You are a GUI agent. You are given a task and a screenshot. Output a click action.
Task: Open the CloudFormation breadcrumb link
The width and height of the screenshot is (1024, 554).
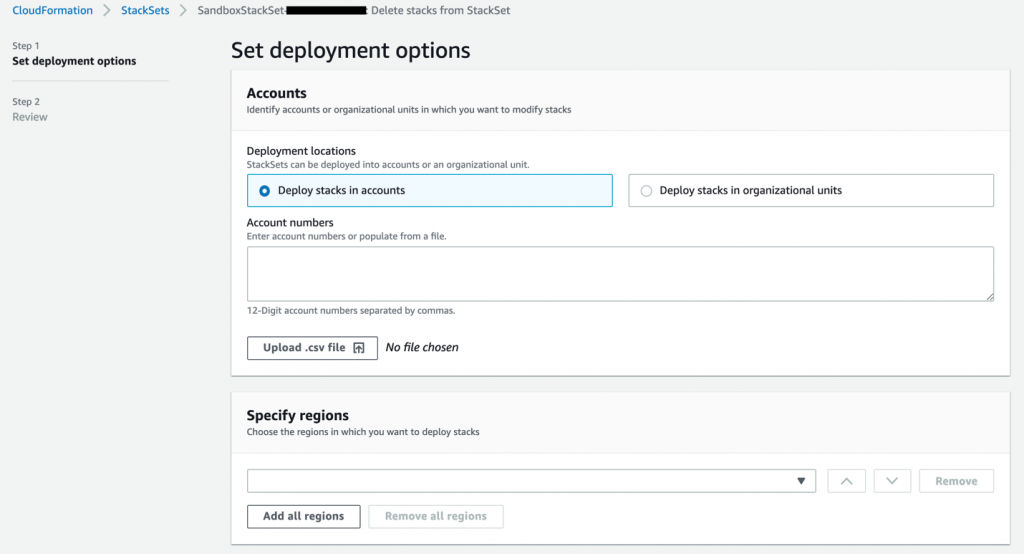pyautogui.click(x=52, y=10)
